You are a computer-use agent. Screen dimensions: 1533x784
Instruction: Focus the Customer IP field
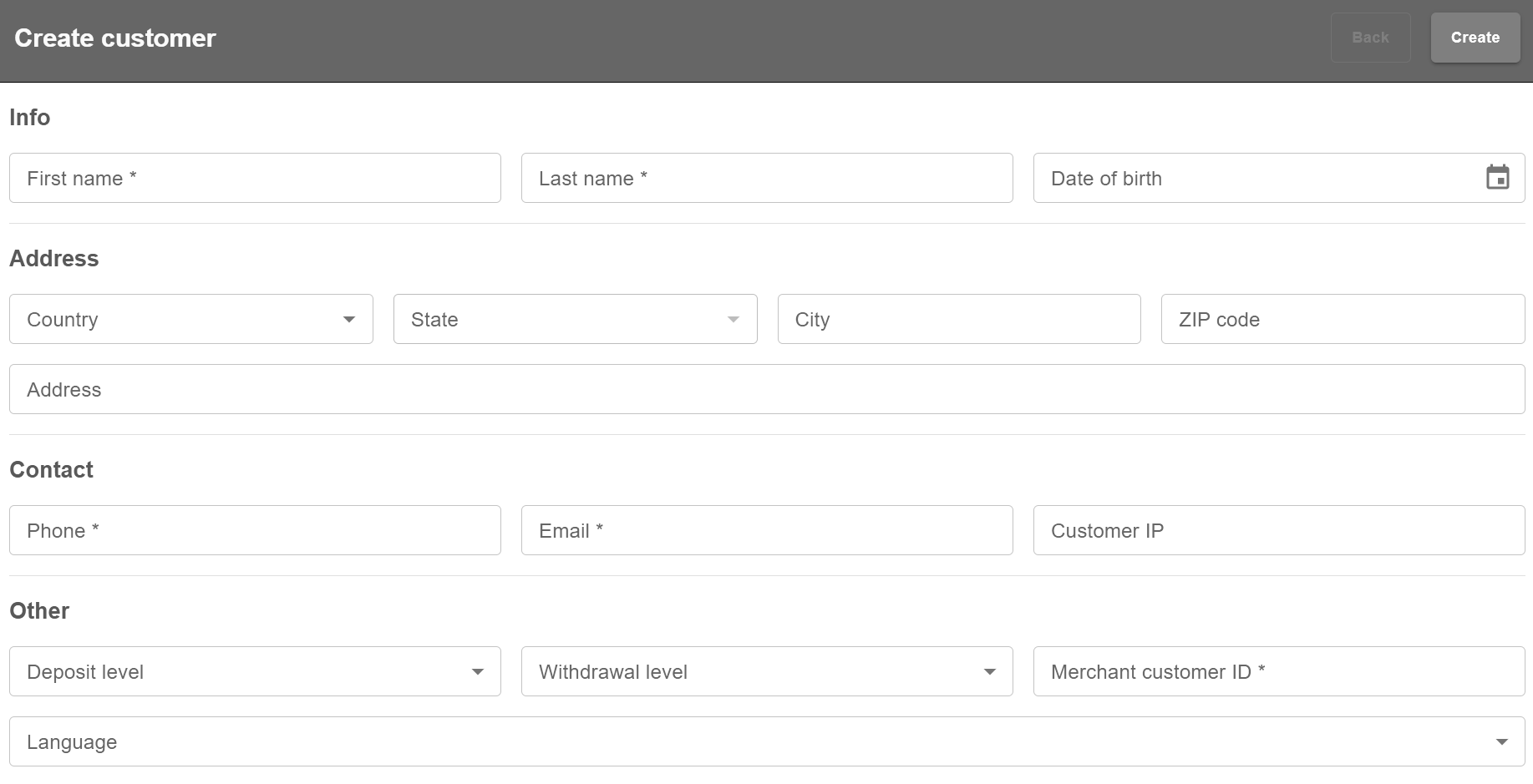click(1278, 530)
